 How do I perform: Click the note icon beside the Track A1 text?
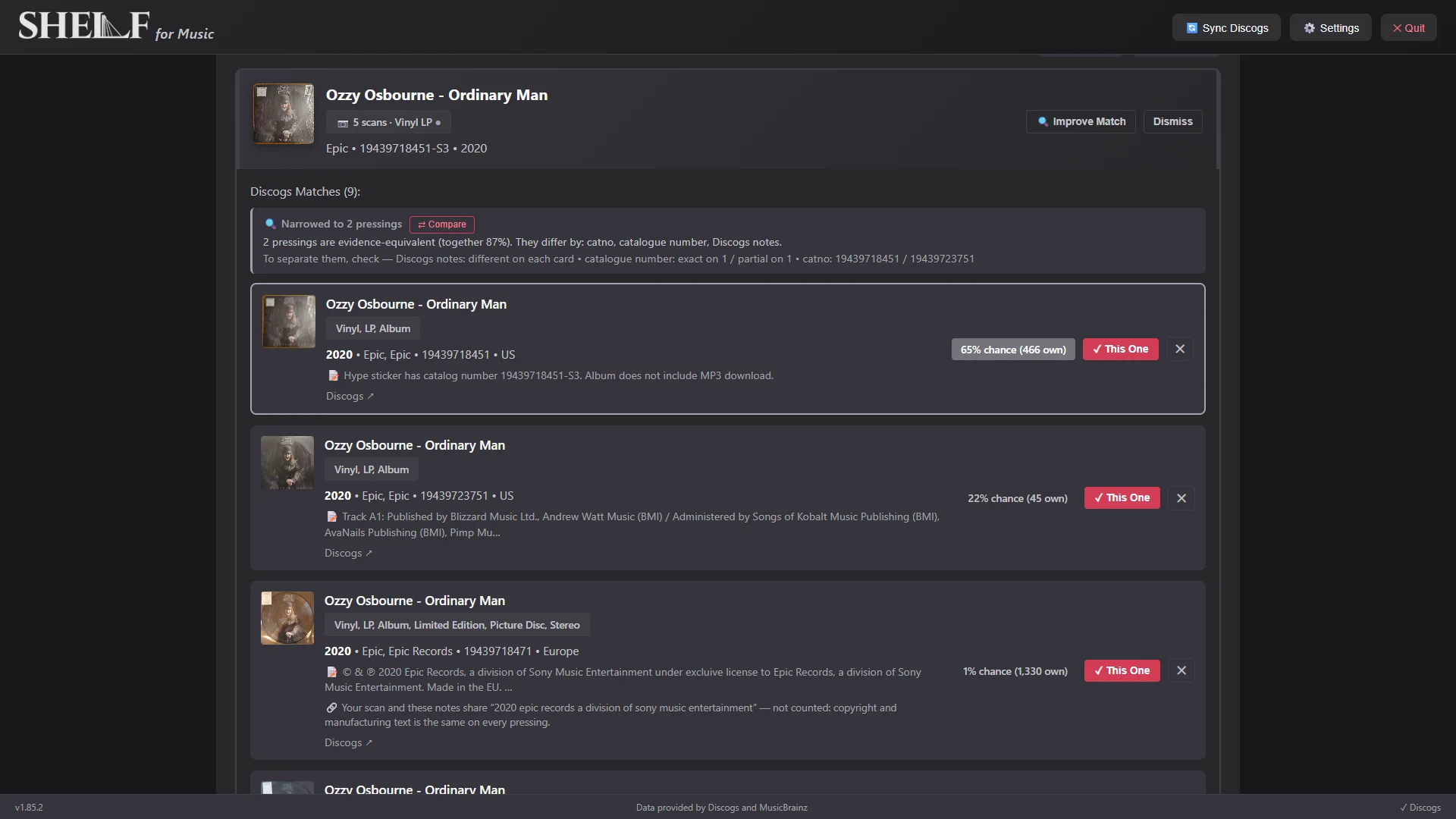331,516
